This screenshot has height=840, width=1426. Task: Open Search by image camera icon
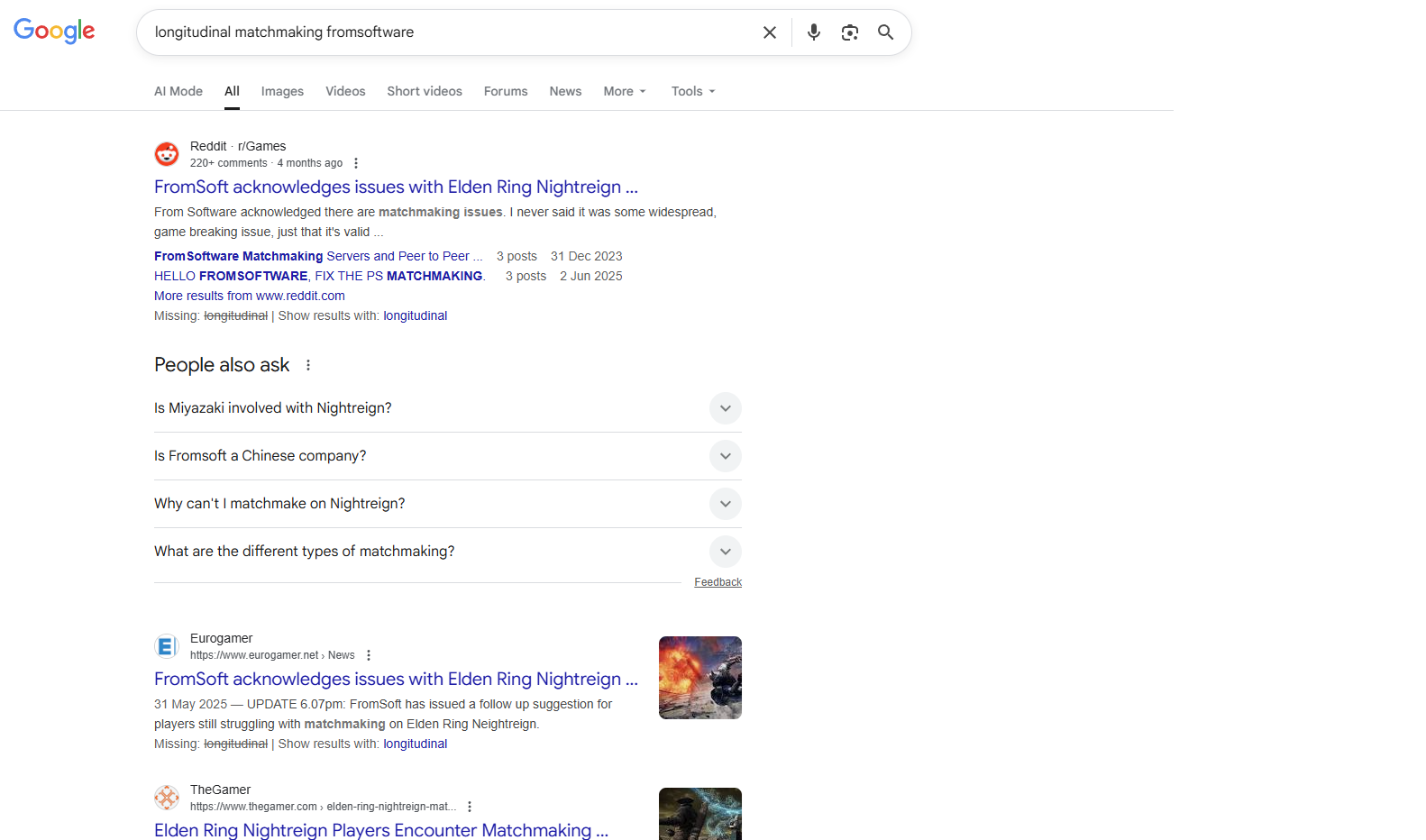point(850,32)
